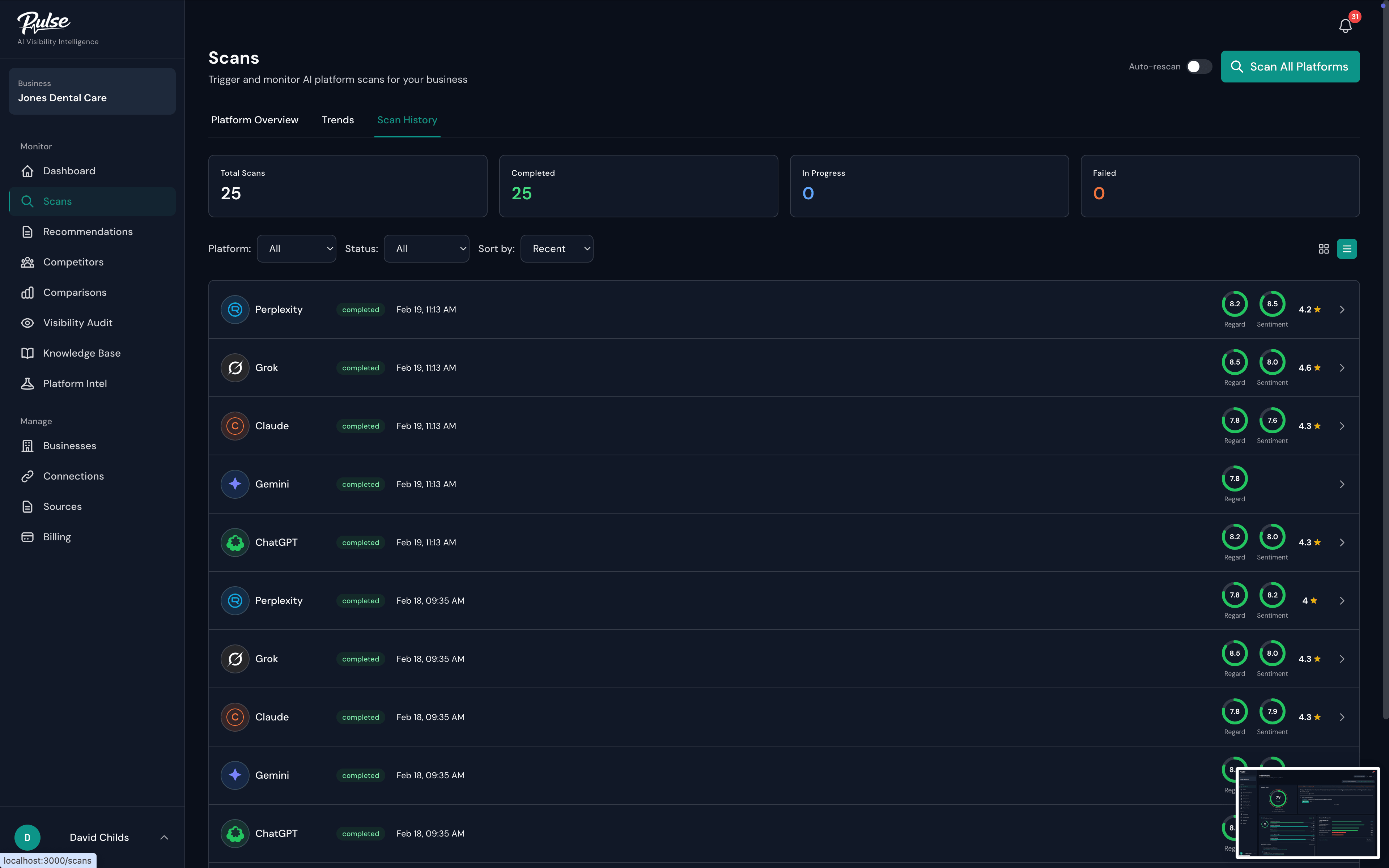Select the list view layout toggle
The width and height of the screenshot is (1389, 868).
pyautogui.click(x=1347, y=248)
